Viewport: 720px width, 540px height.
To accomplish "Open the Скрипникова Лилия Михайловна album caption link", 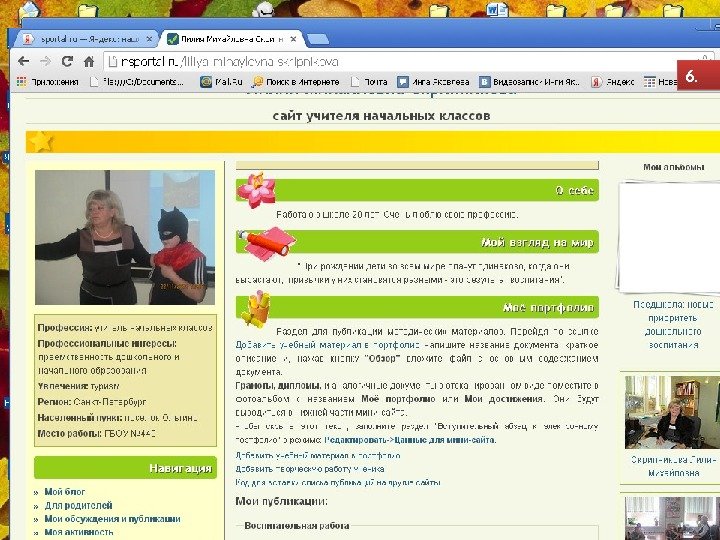I will [x=674, y=466].
